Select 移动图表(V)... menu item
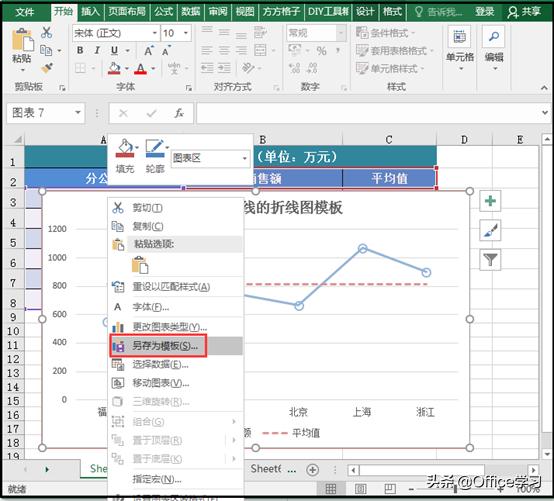This screenshot has width=554, height=501. pos(176,383)
